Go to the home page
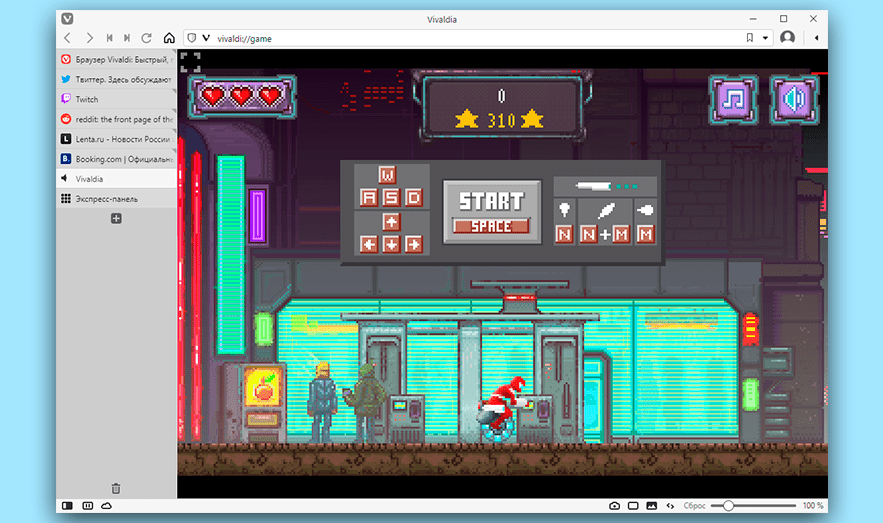 169,38
